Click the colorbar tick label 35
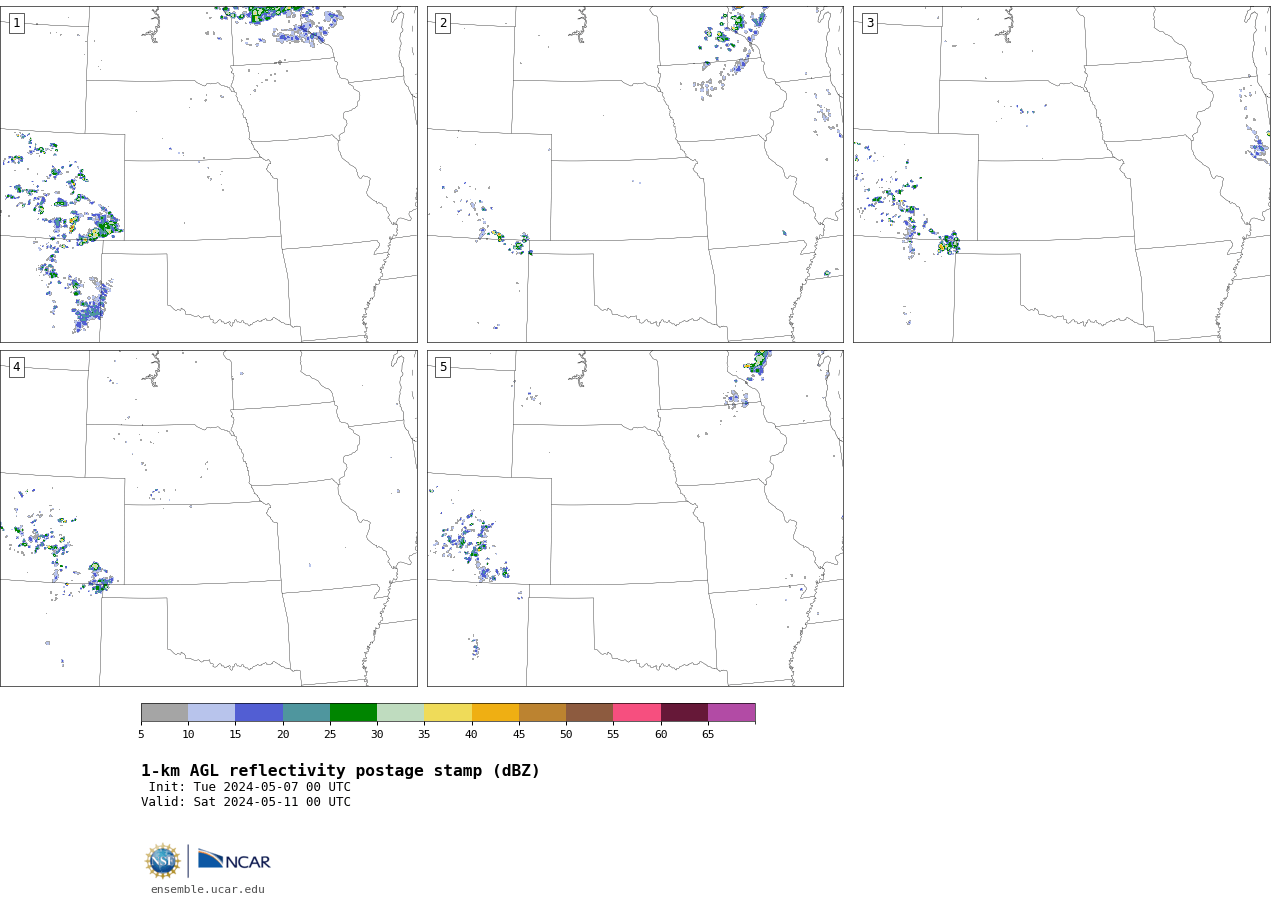 point(424,735)
